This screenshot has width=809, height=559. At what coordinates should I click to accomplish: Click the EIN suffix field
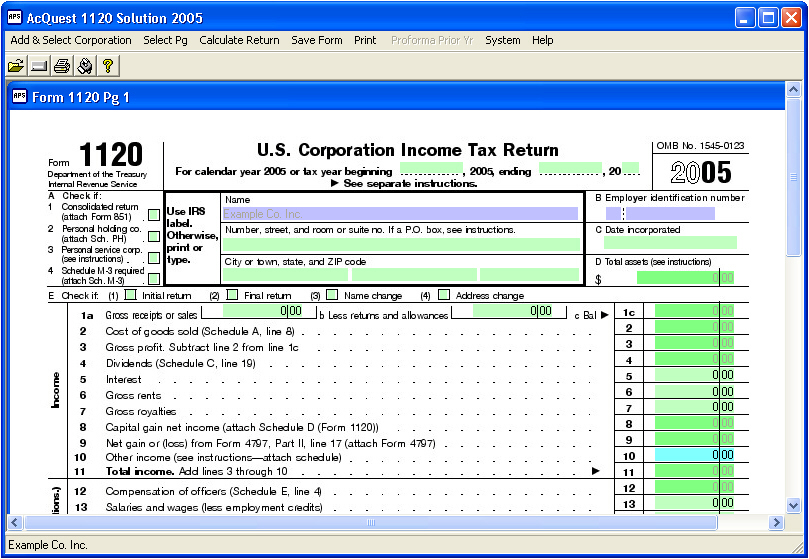point(670,213)
